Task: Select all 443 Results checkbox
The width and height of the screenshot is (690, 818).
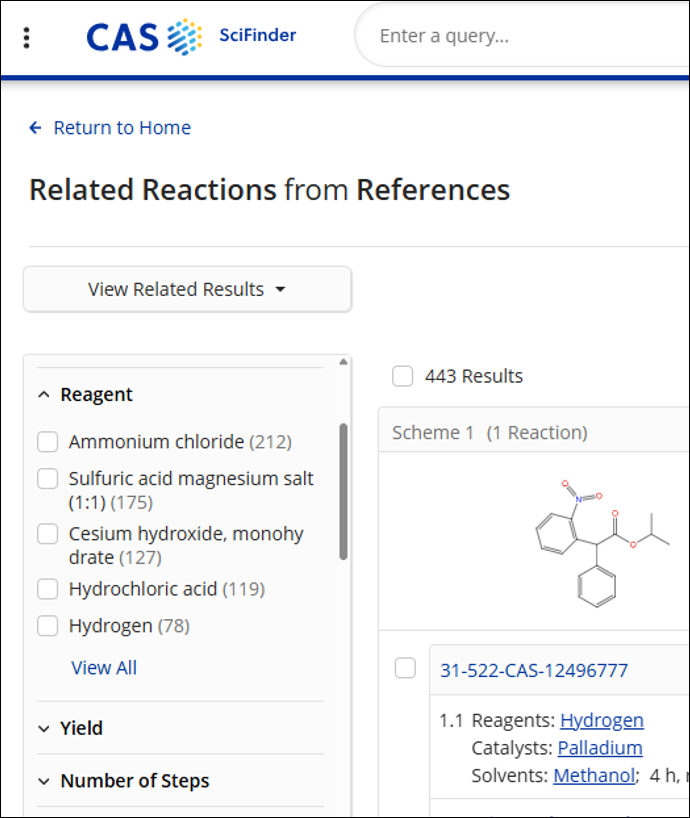Action: 403,376
